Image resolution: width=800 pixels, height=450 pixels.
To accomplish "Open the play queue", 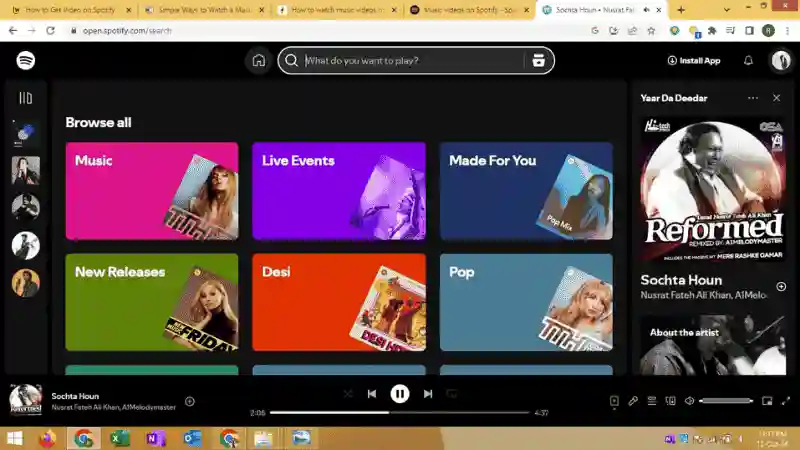I will [x=652, y=401].
